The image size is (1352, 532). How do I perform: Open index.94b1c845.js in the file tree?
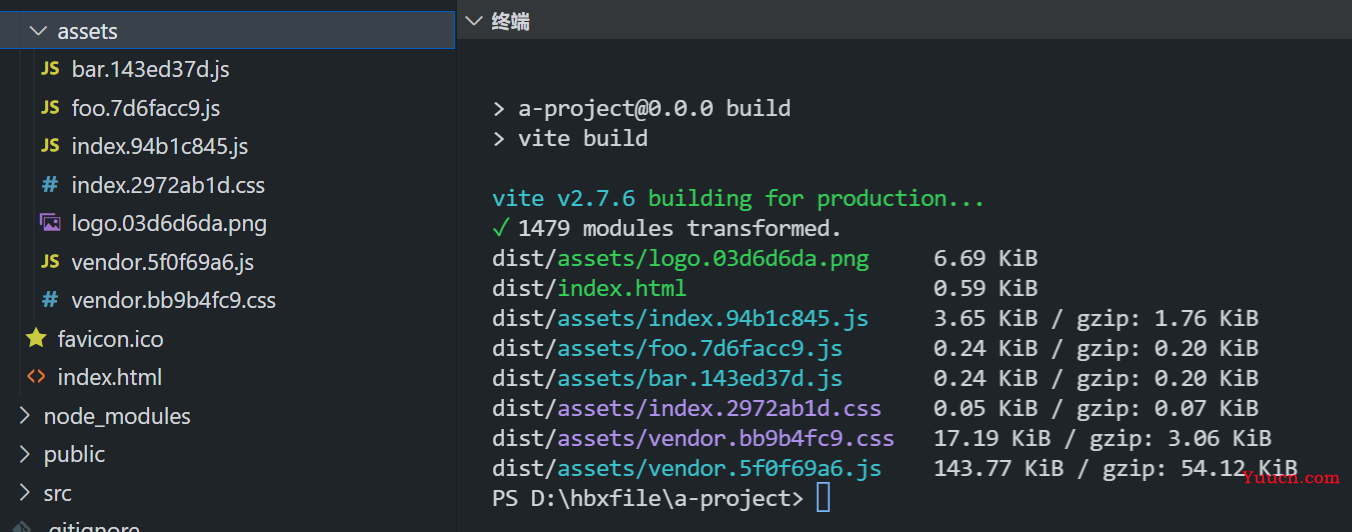[x=160, y=147]
